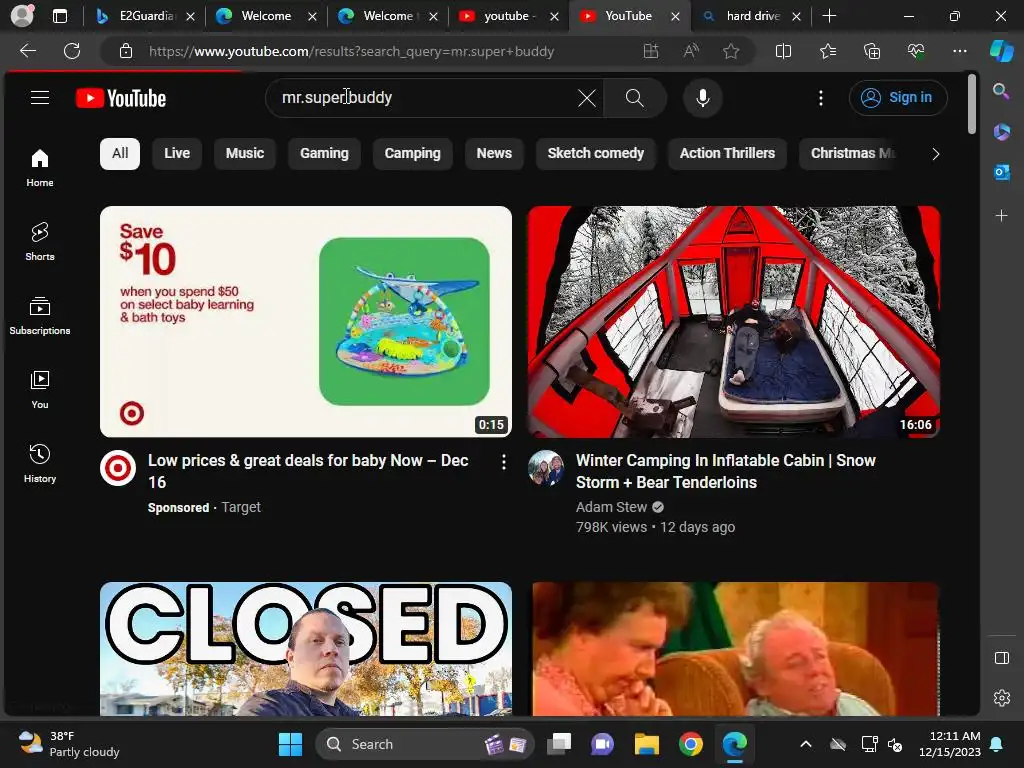Open History in the sidebar
The height and width of the screenshot is (768, 1024).
point(40,463)
